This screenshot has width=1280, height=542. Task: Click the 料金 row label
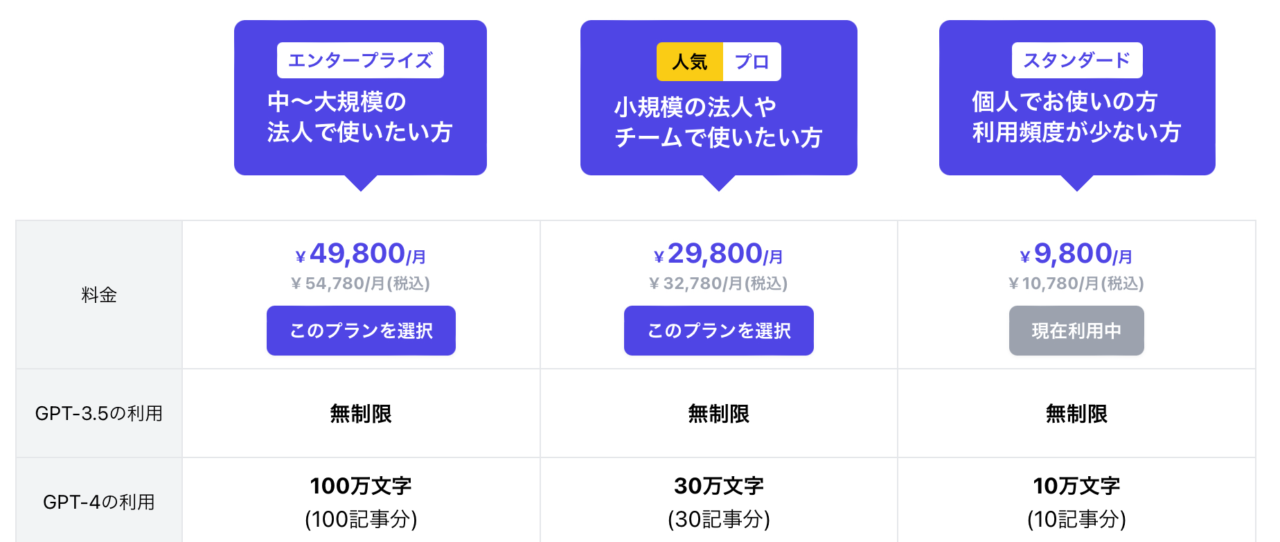99,295
